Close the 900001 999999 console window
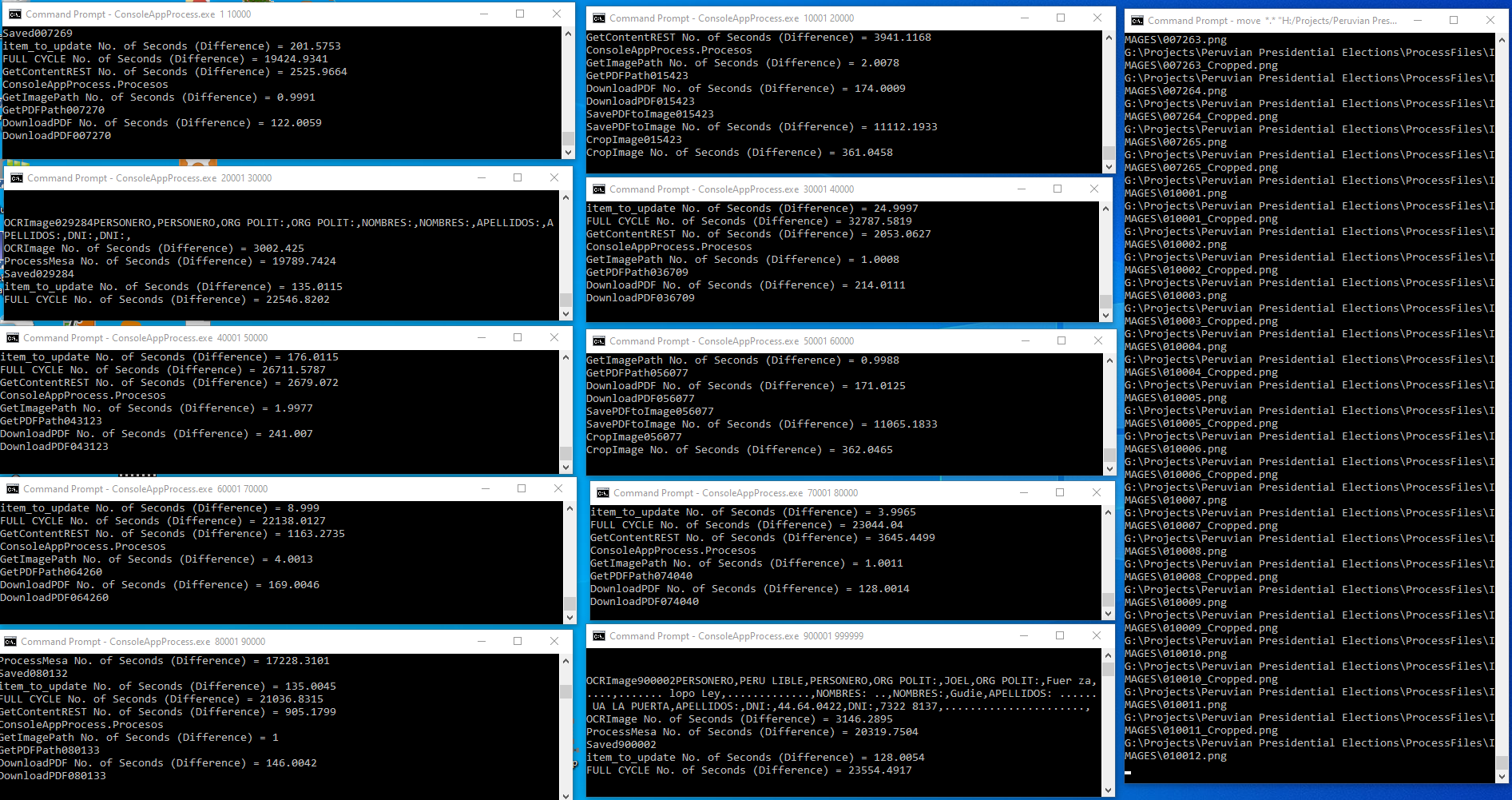The width and height of the screenshot is (1512, 800). [x=1097, y=635]
